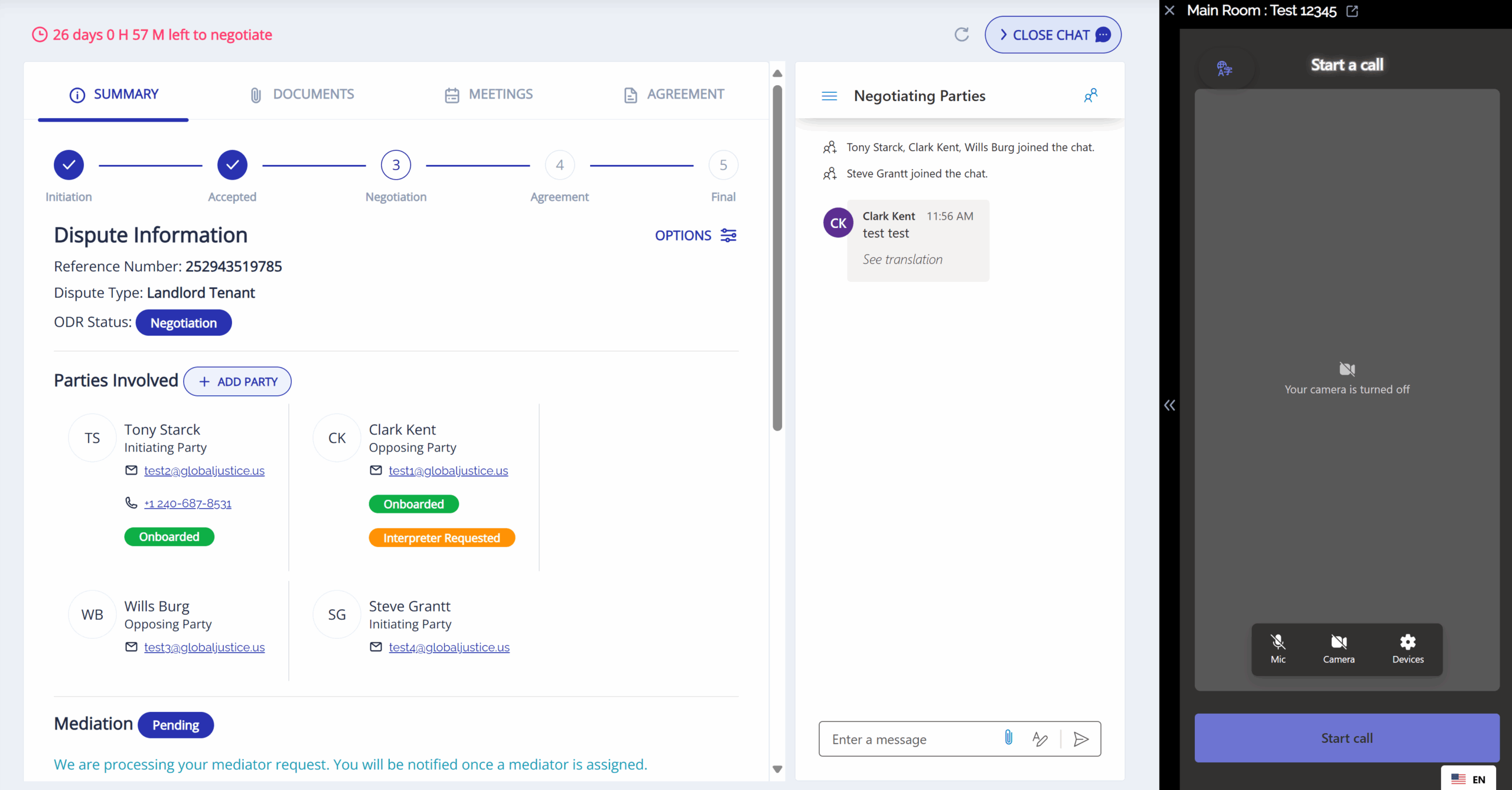Click the refresh icon near Close Chat
This screenshot has width=1512, height=790.
[x=962, y=35]
